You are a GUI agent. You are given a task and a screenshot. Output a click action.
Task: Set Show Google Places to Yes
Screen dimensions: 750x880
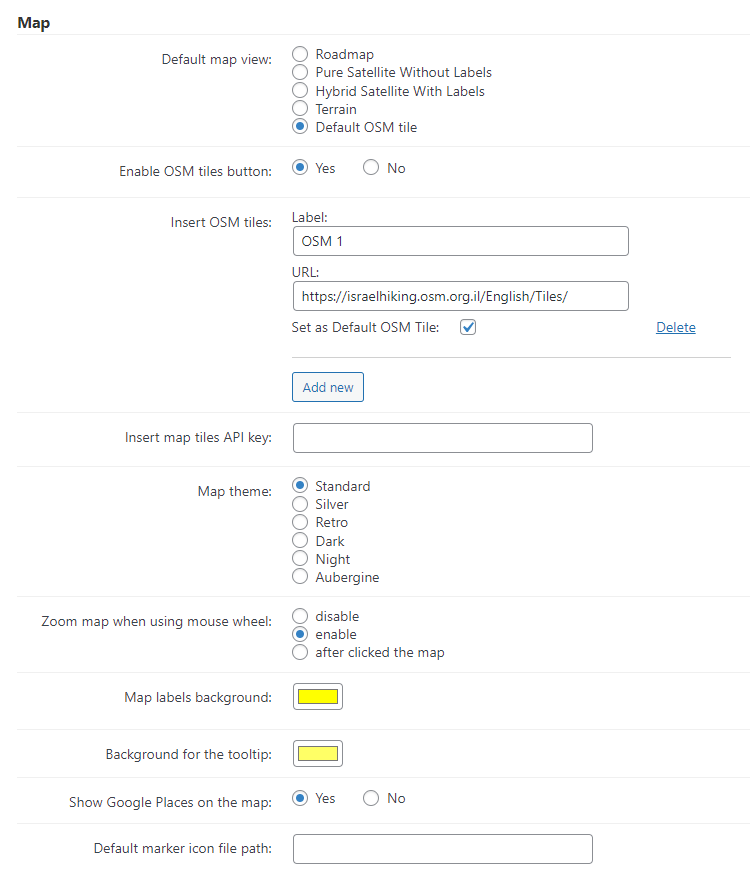pyautogui.click(x=300, y=798)
